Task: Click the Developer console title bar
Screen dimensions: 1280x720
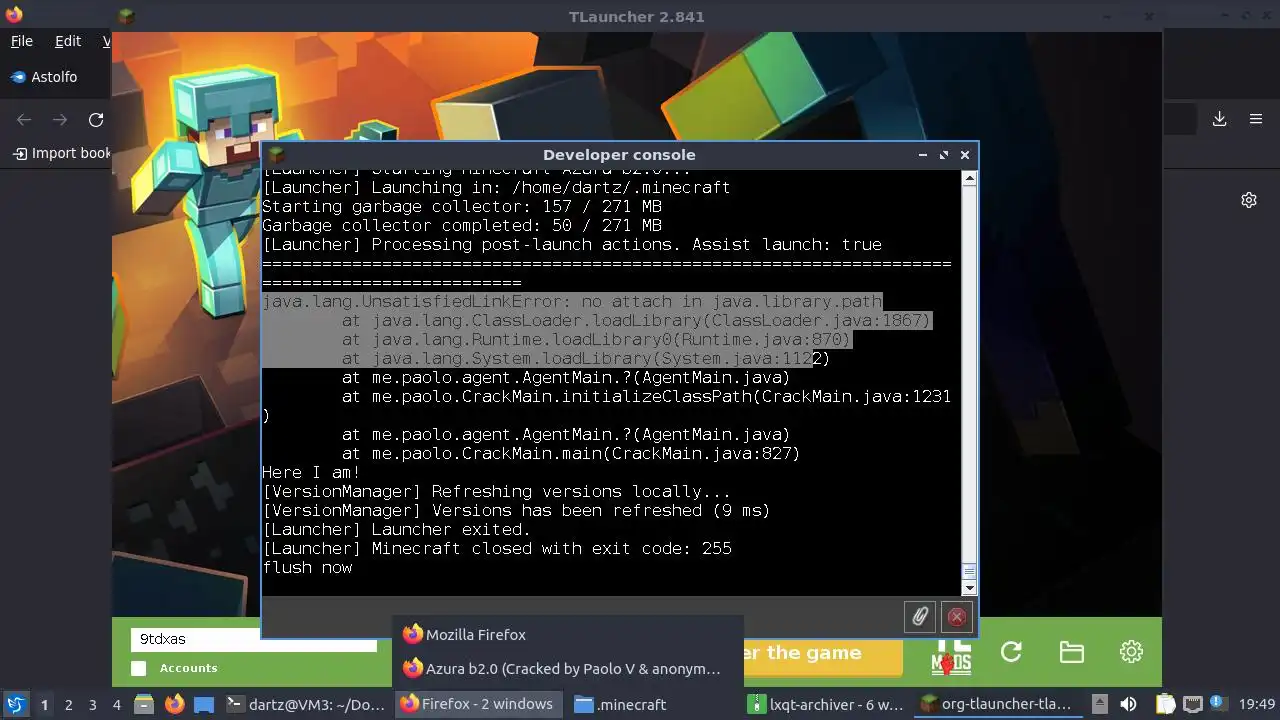Action: click(619, 155)
